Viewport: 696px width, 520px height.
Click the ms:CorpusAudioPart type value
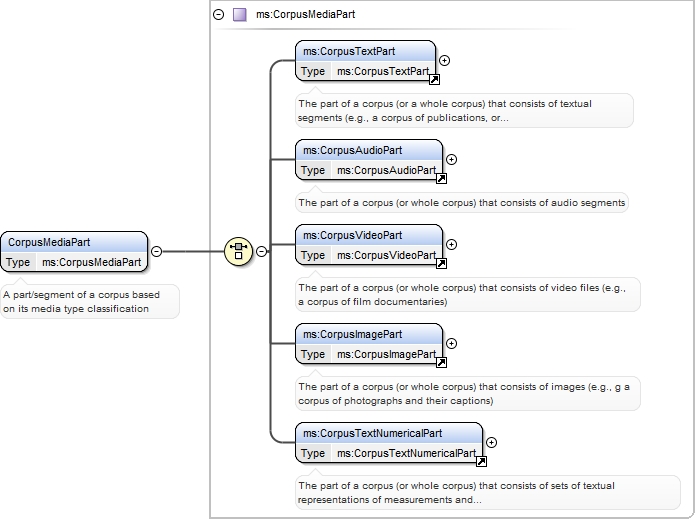pyautogui.click(x=386, y=170)
